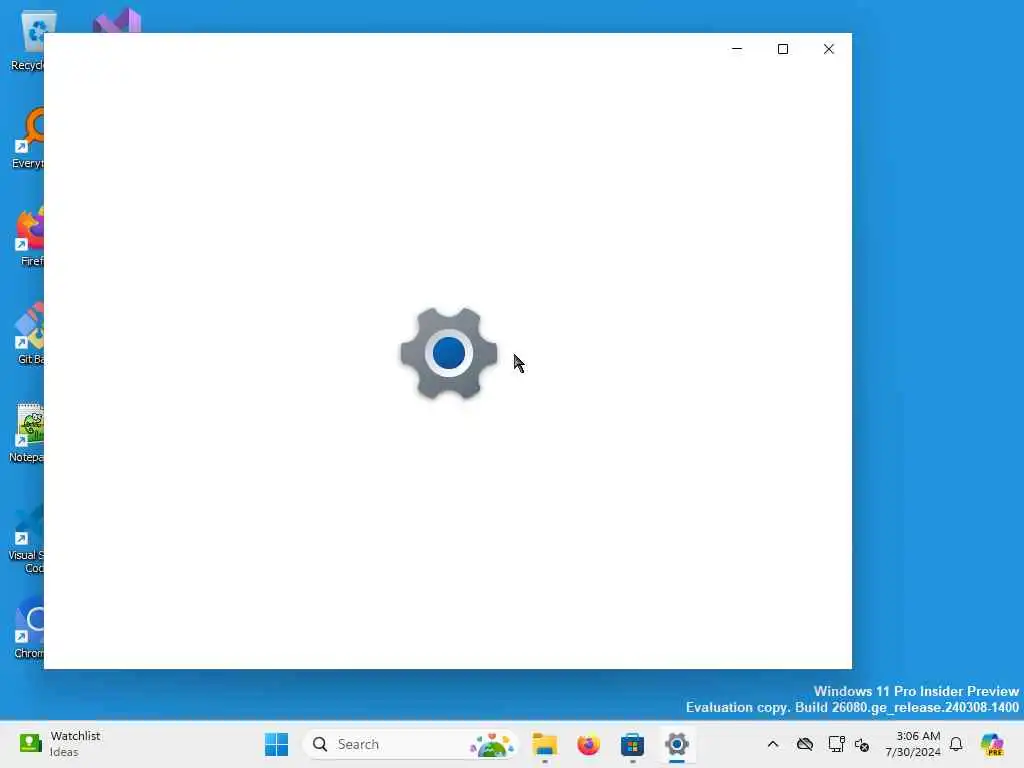Open Microsoft Store from the taskbar
Screen dimensions: 1024x768
point(632,744)
